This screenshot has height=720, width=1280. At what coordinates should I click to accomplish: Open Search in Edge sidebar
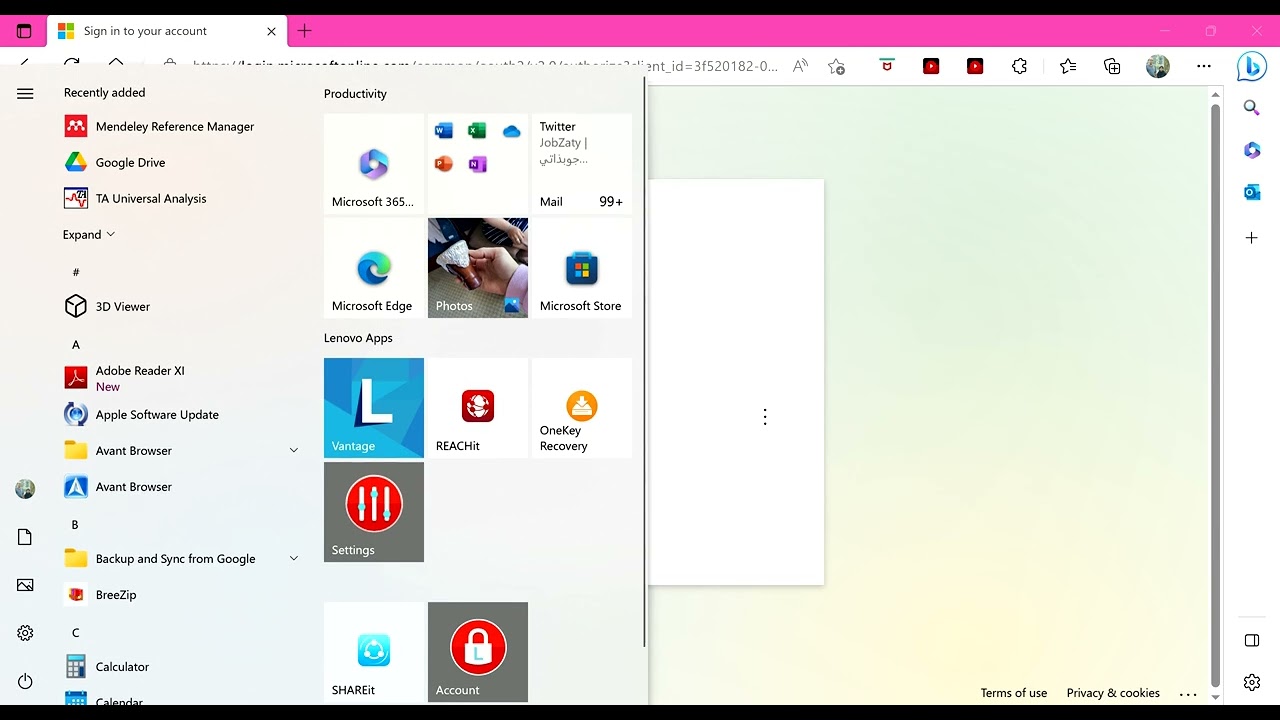(x=1252, y=107)
